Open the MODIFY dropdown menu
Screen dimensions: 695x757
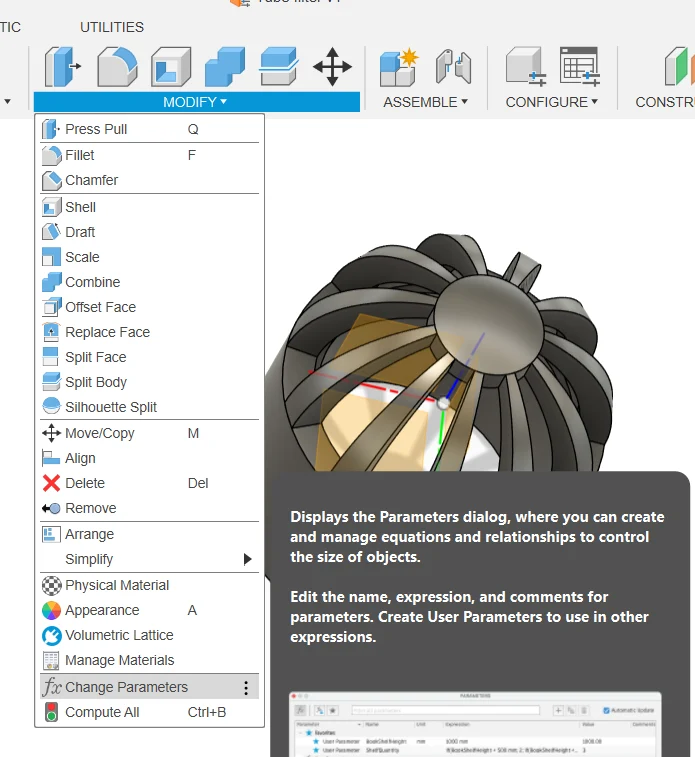click(x=196, y=102)
